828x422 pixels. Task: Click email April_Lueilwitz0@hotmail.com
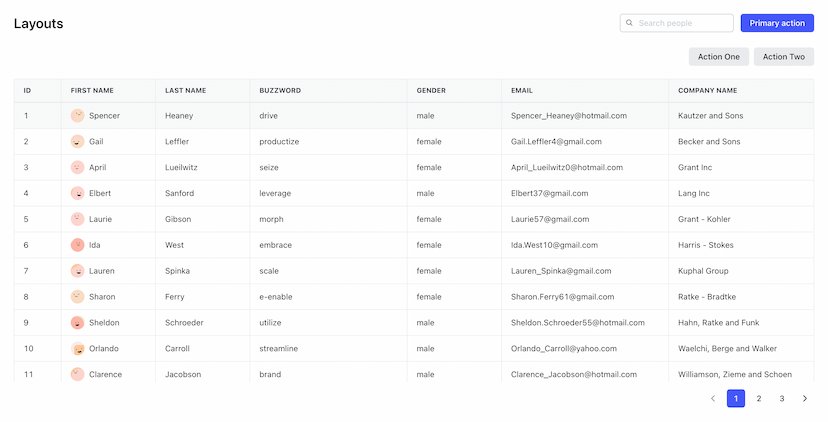point(567,167)
